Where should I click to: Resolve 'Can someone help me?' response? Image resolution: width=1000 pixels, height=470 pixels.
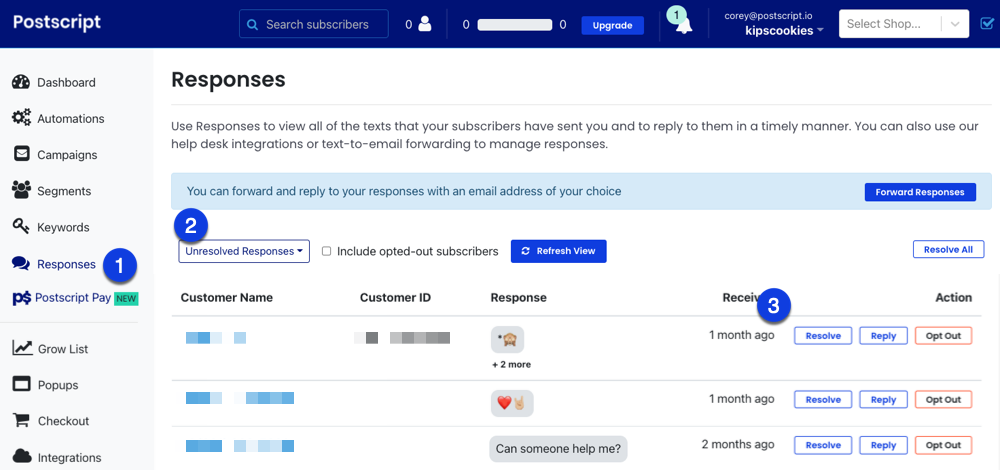coord(823,445)
